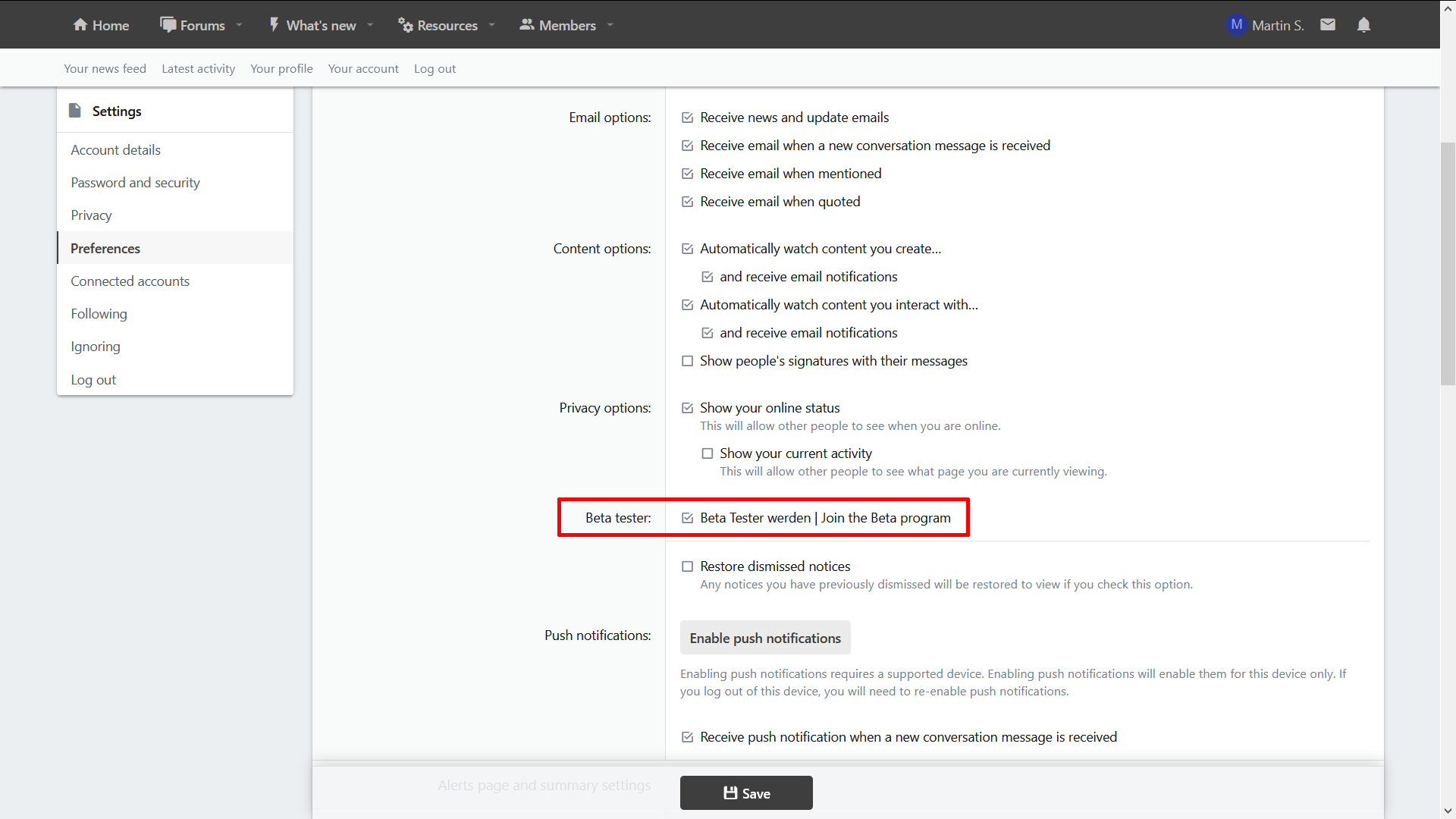
Task: Open Password and security settings
Action: click(135, 183)
